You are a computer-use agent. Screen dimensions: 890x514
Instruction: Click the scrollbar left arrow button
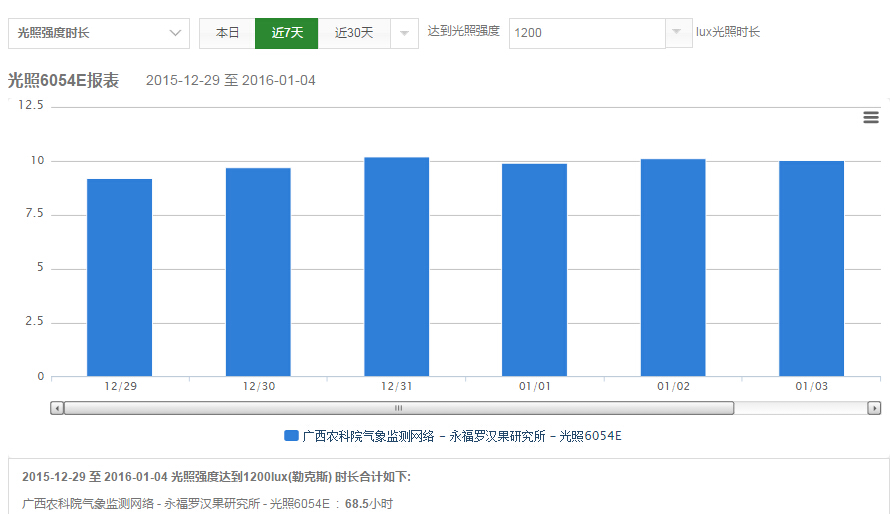point(57,408)
